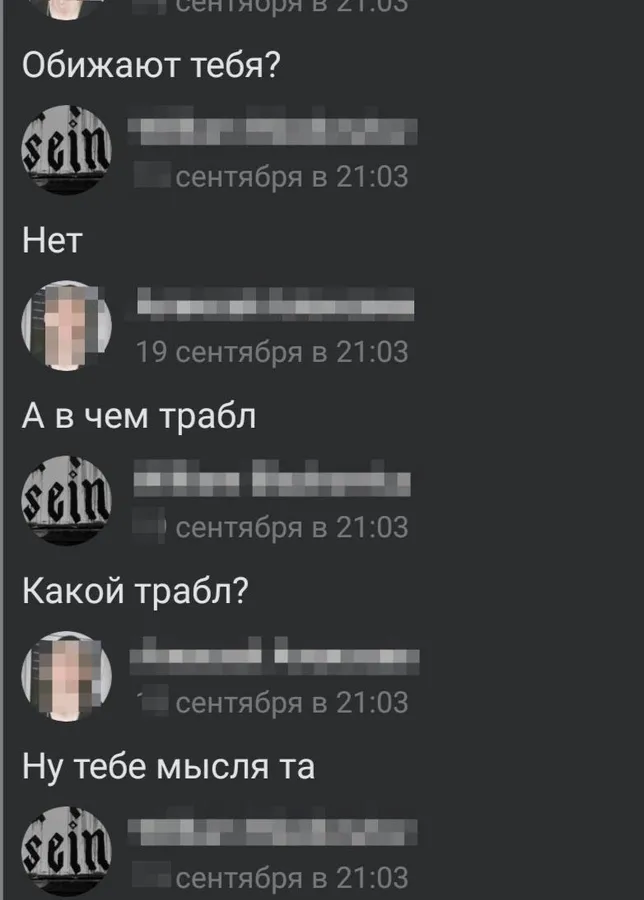This screenshot has height=900, width=644.
Task: Tap the pixelated face avatar above 'Ну тебе мысля та'
Action: (67, 676)
